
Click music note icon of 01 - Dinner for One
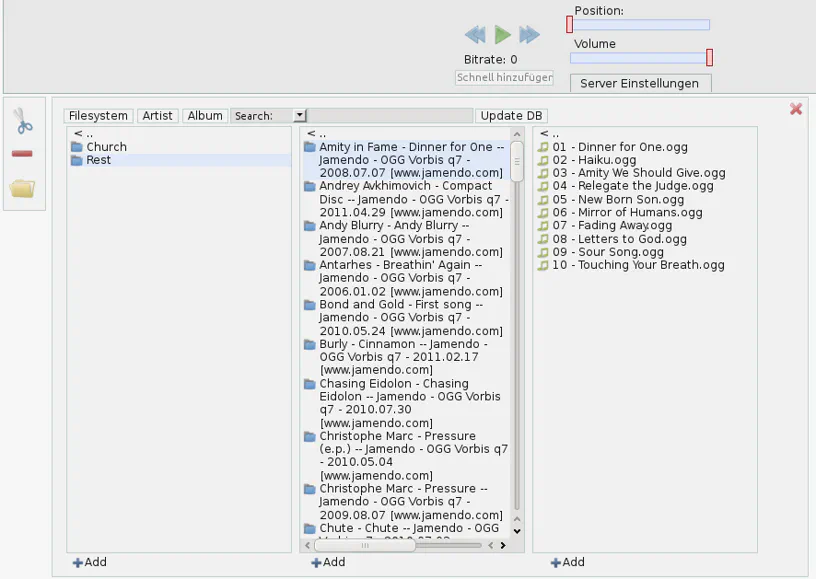[543, 147]
